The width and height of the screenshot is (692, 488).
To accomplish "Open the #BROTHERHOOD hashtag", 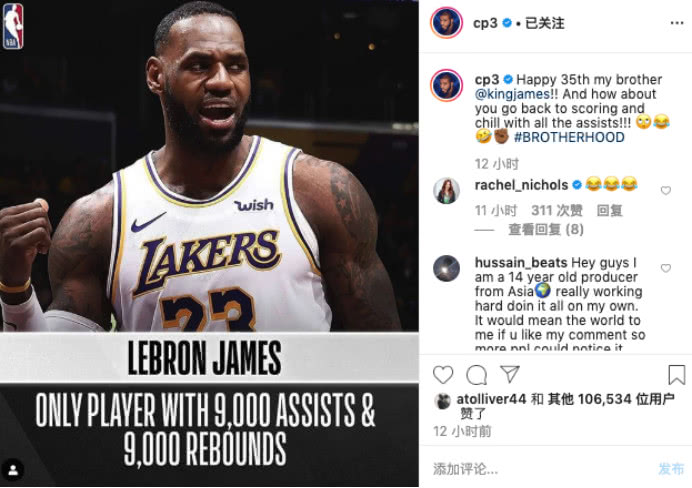I will (569, 137).
